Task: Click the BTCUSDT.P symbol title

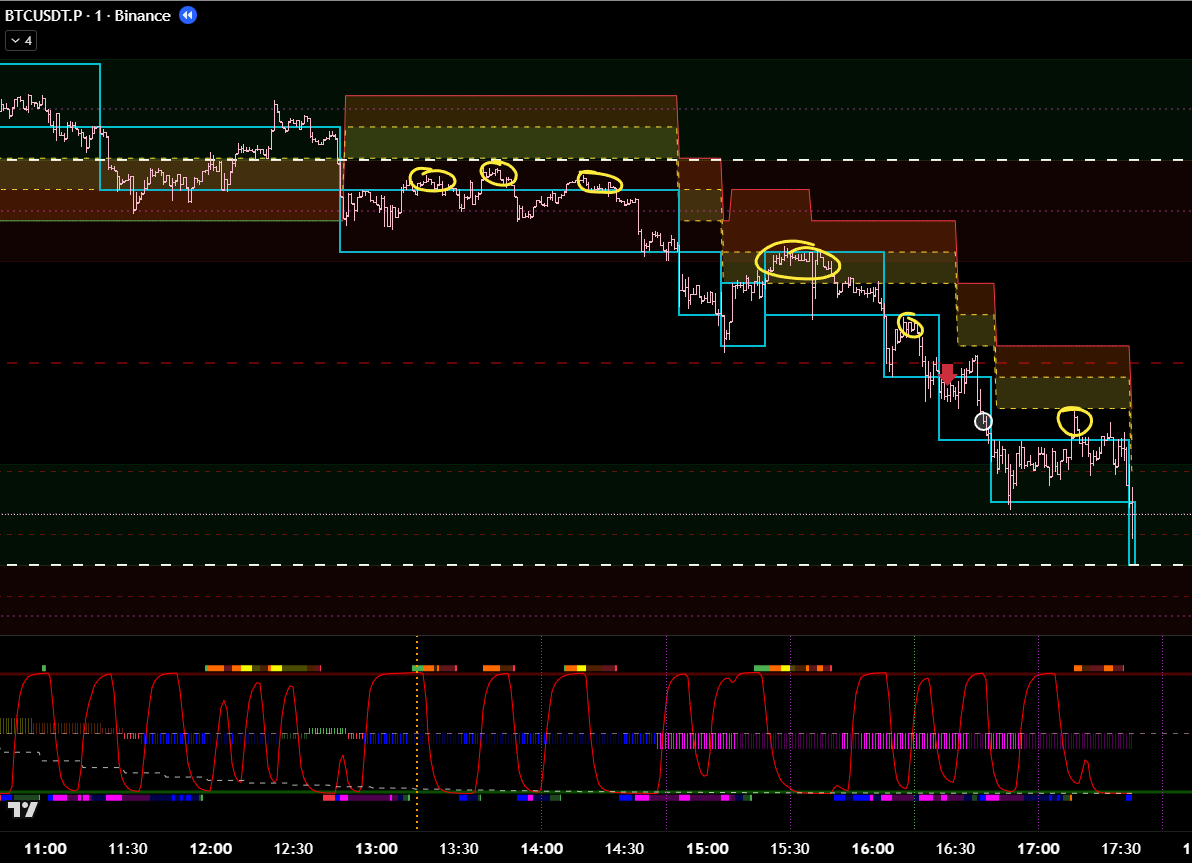Action: (x=44, y=15)
